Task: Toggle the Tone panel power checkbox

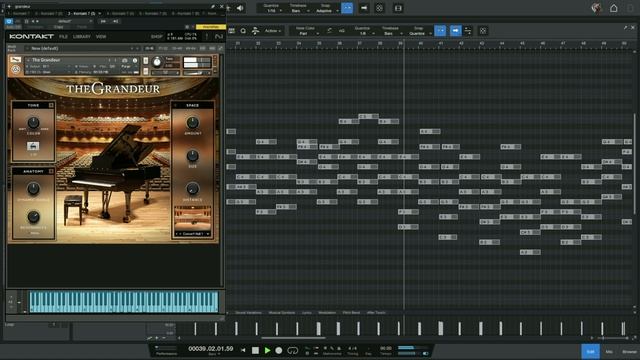Action: pos(51,105)
